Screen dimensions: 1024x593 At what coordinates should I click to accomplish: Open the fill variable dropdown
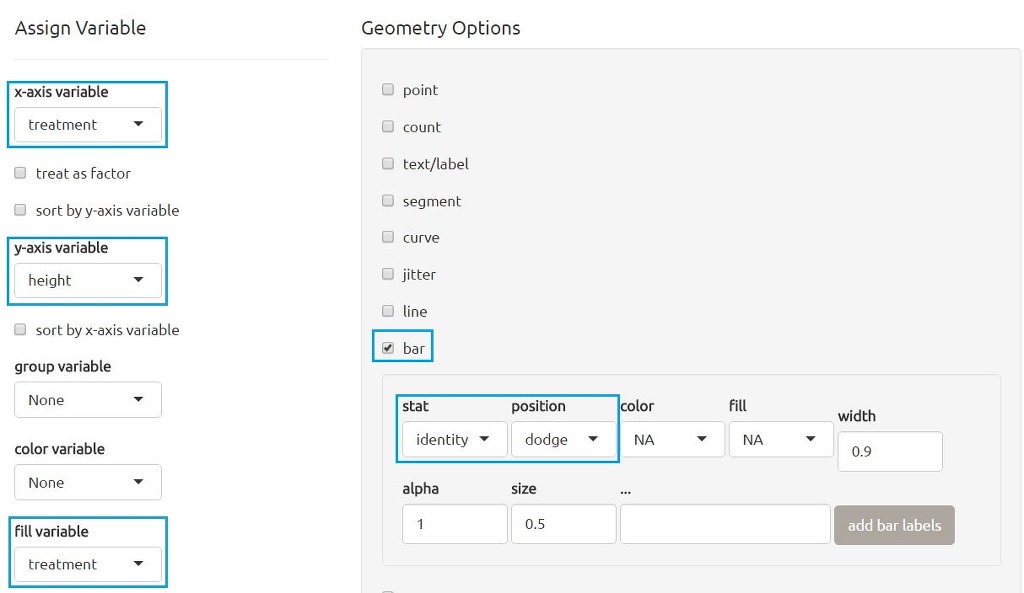[x=87, y=564]
